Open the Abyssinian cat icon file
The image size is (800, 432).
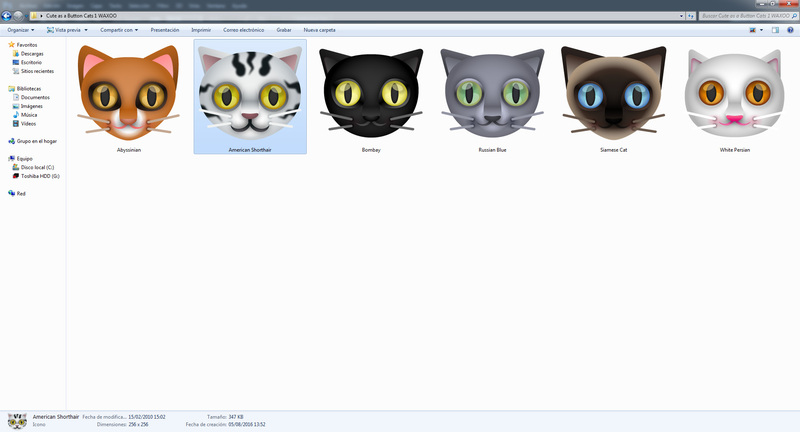coord(129,93)
